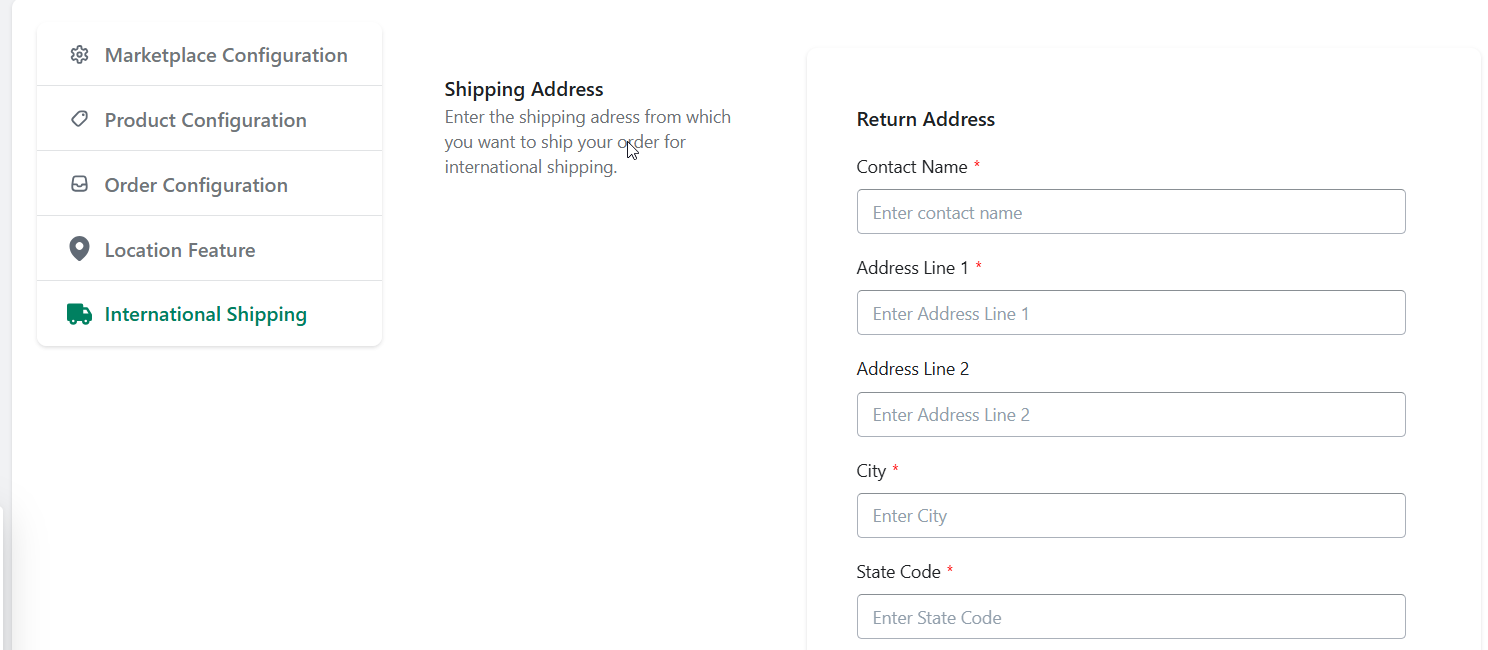Select the International Shipping tab label
Image resolution: width=1488 pixels, height=650 pixels.
click(x=206, y=314)
